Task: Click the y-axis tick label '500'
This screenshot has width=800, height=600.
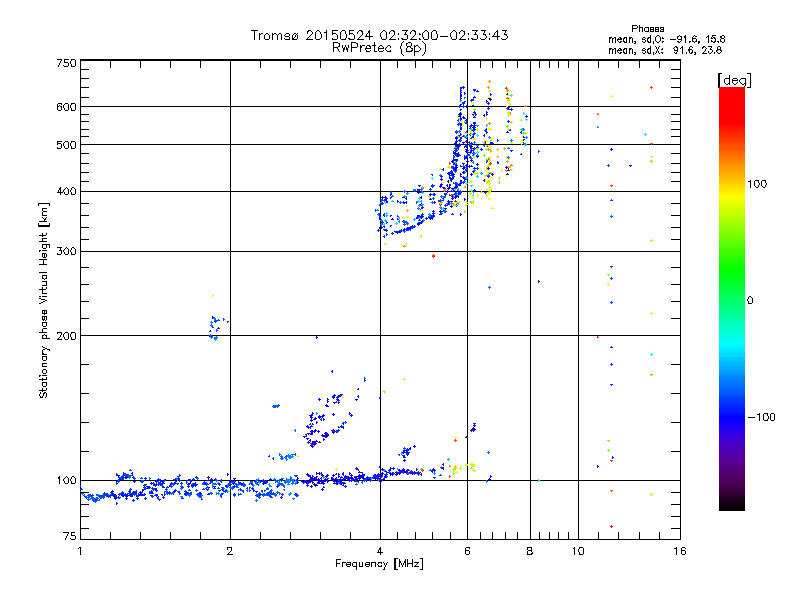Action: coord(66,145)
